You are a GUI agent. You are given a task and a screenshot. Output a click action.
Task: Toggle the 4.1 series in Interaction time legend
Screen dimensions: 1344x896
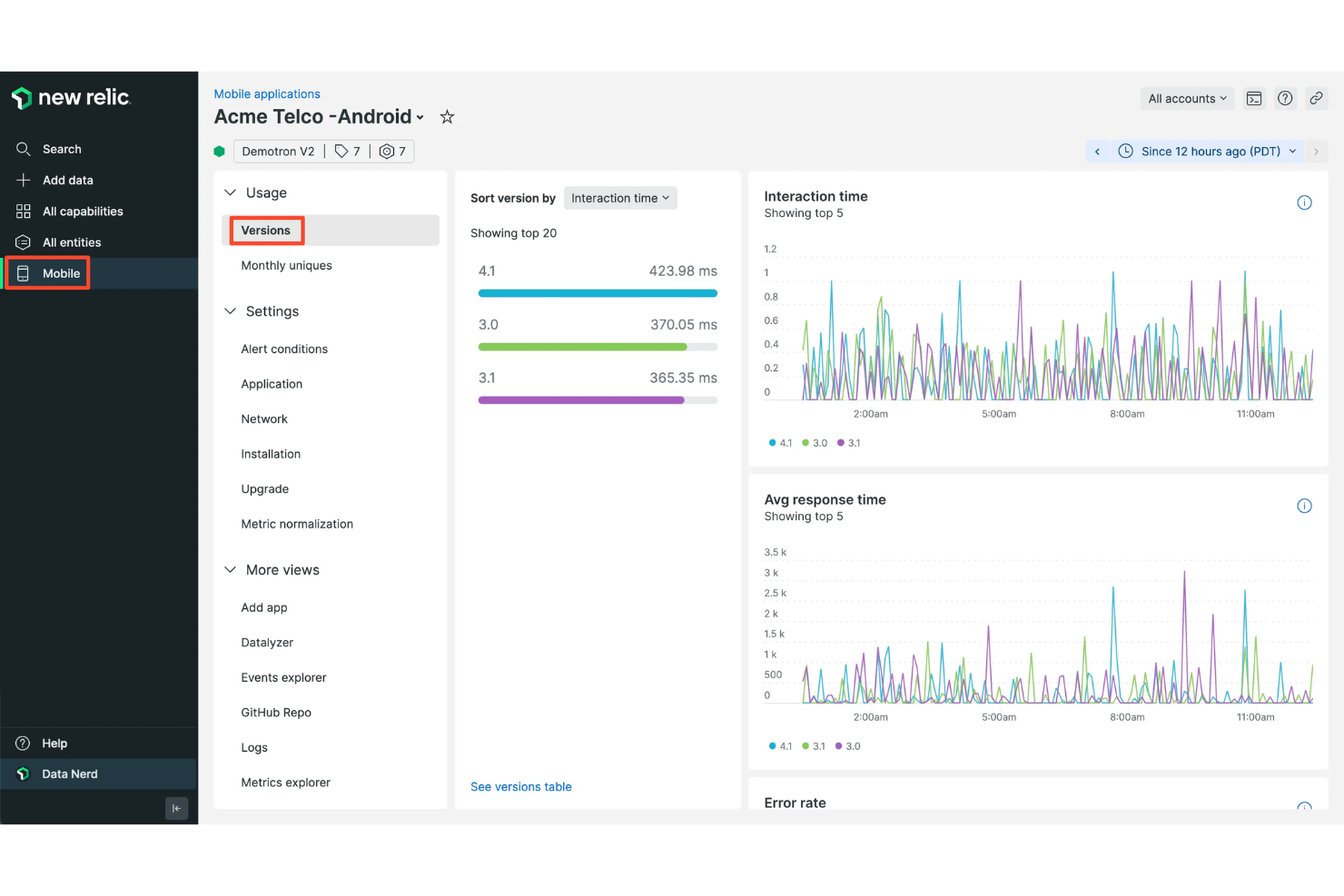coord(779,442)
